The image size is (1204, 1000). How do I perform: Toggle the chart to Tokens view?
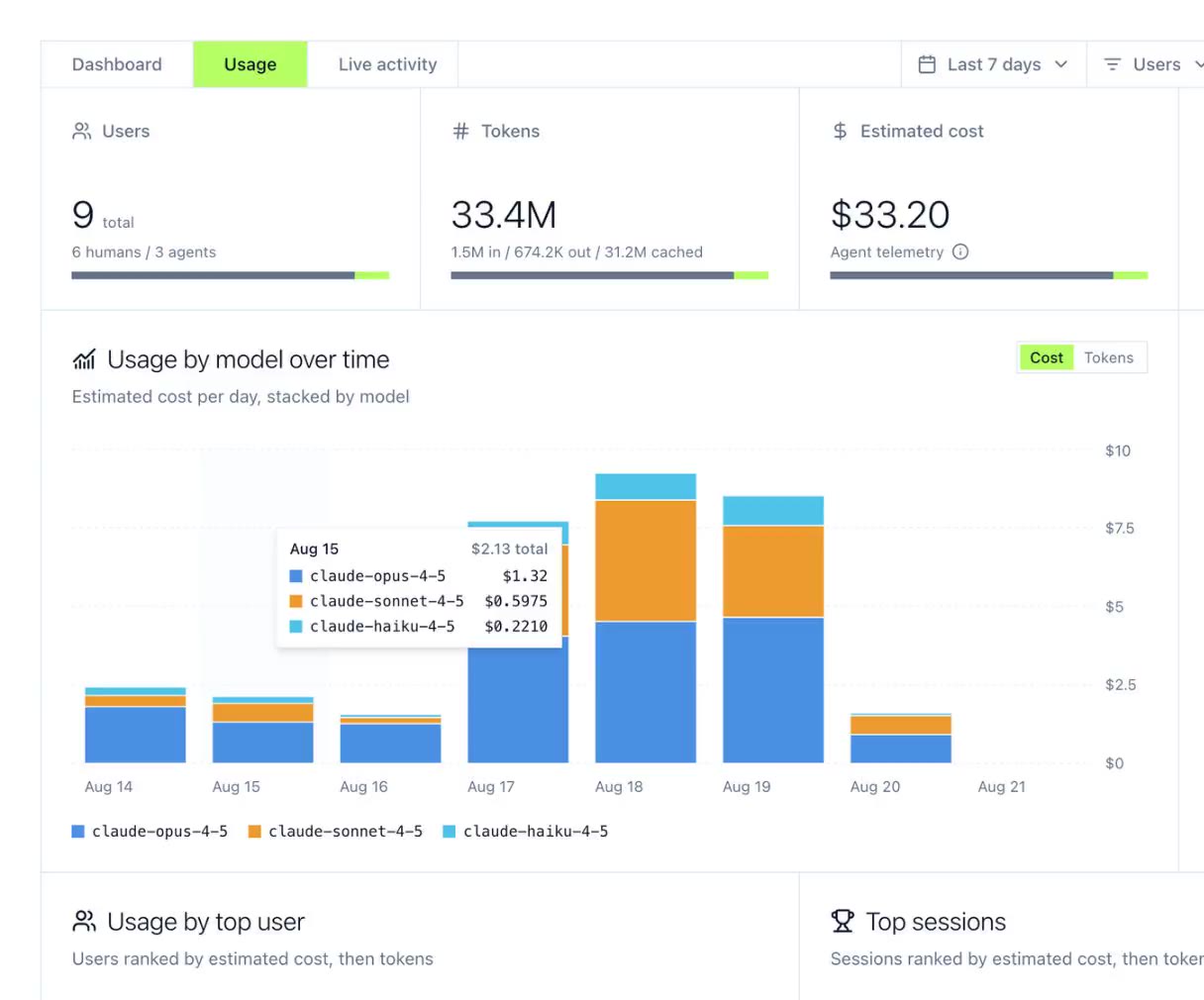[1109, 357]
